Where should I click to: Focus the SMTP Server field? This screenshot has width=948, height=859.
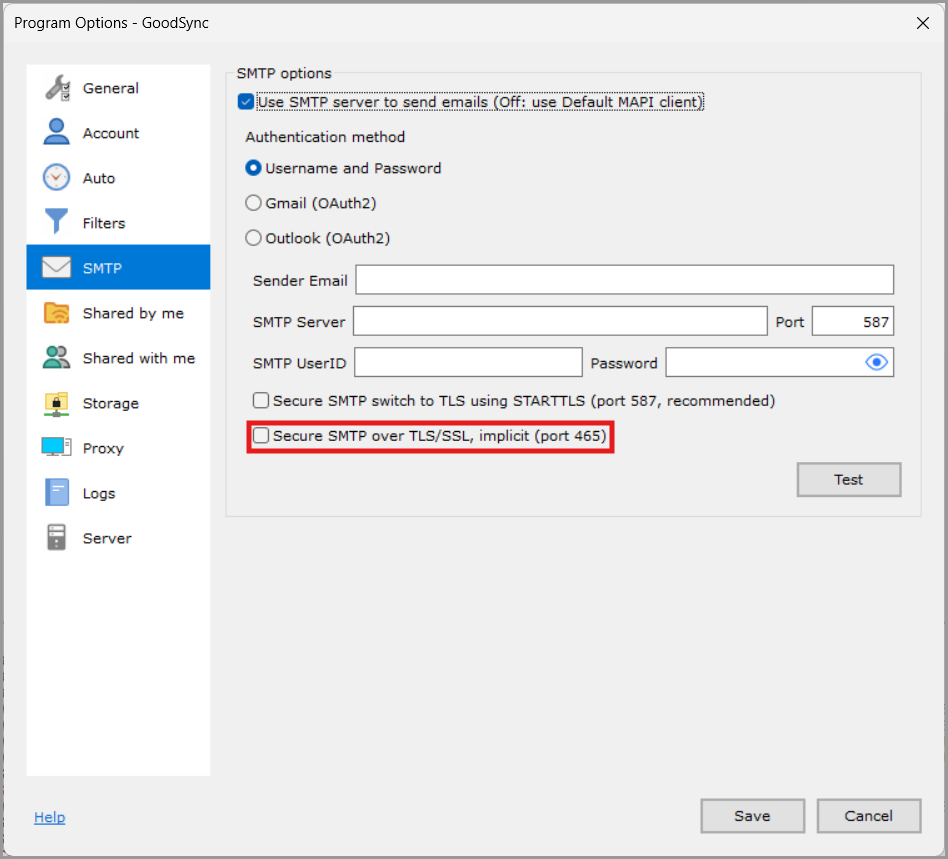tap(560, 321)
